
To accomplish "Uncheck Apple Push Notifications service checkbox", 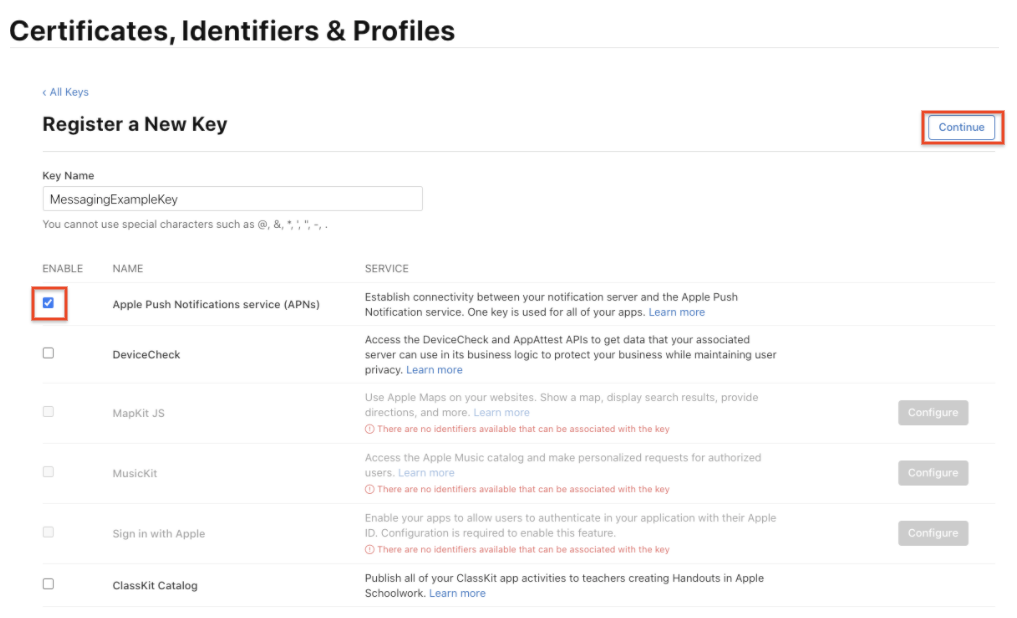I will [48, 303].
